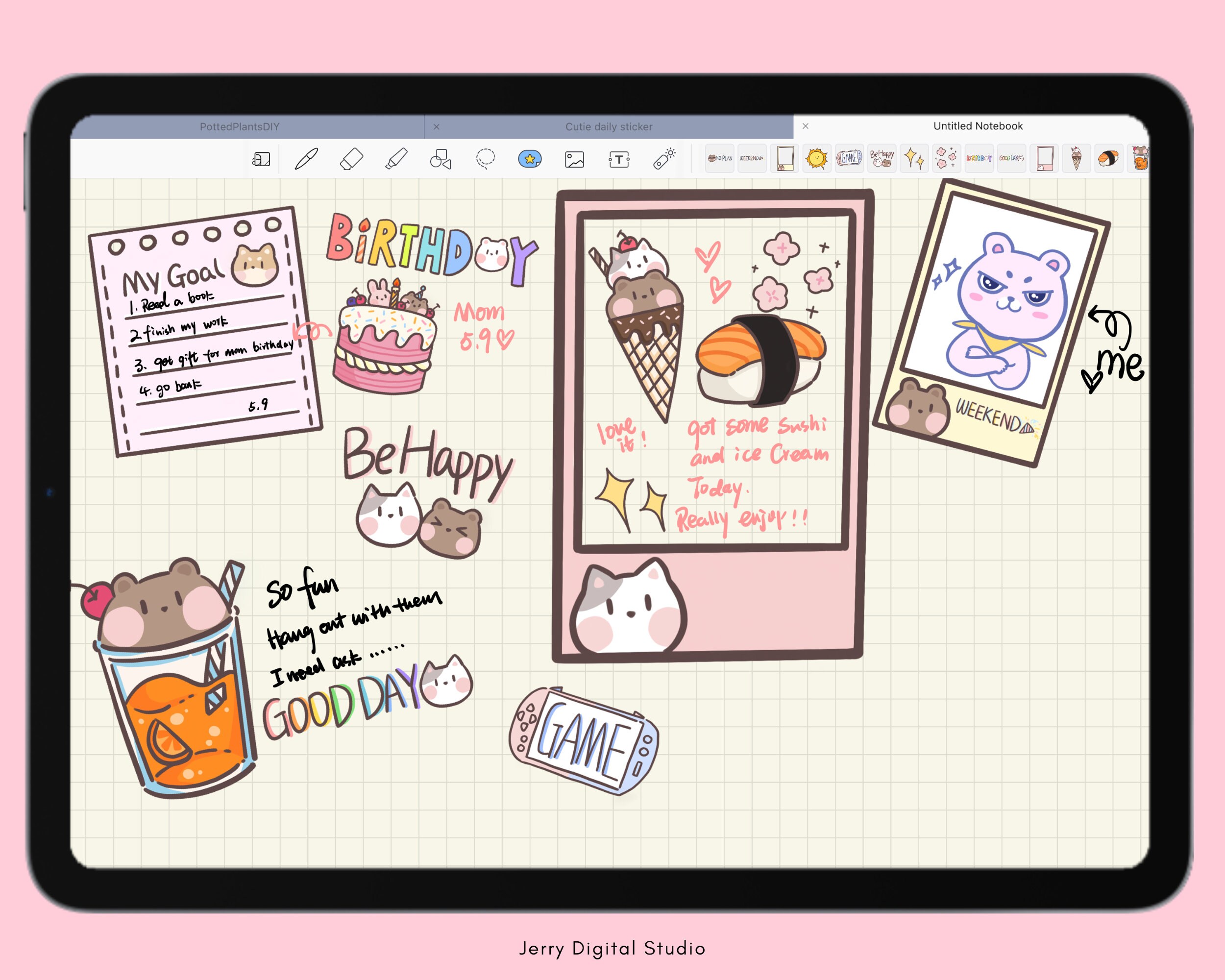The width and height of the screenshot is (1225, 980).
Task: Select the Text tool
Action: click(x=619, y=160)
